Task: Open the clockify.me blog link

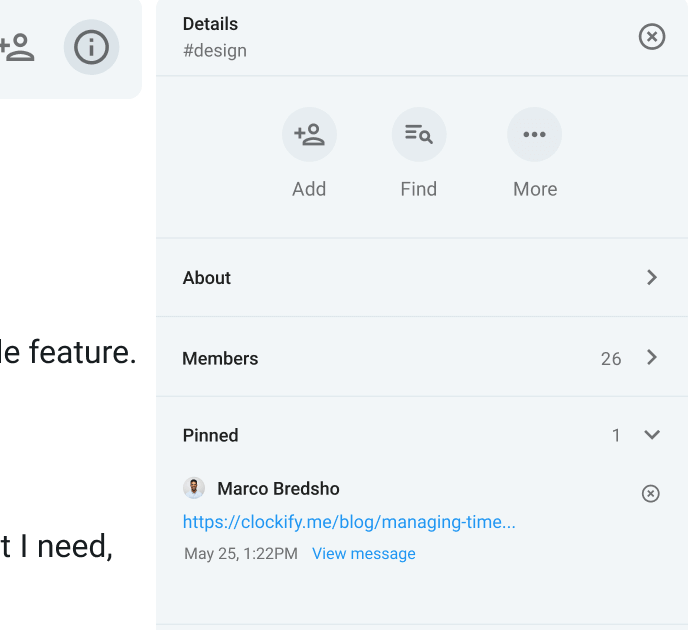Action: click(x=349, y=522)
